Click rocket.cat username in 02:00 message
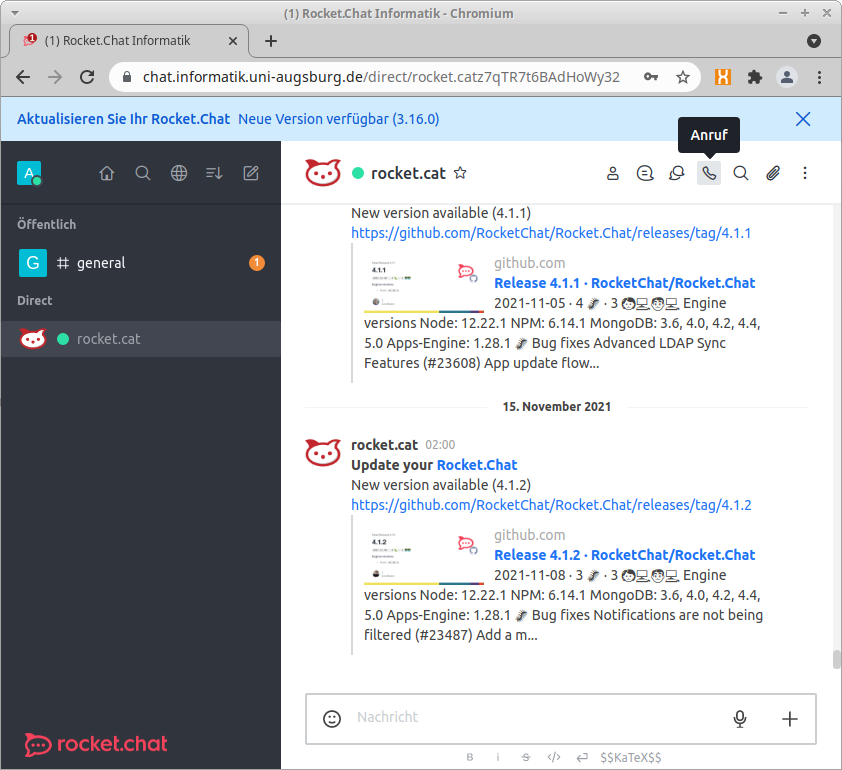Image resolution: width=842 pixels, height=770 pixels. (x=384, y=445)
